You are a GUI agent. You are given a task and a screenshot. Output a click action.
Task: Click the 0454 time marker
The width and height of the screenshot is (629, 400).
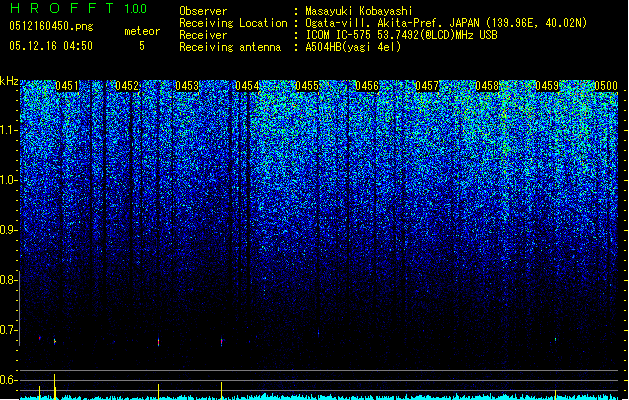tap(247, 86)
